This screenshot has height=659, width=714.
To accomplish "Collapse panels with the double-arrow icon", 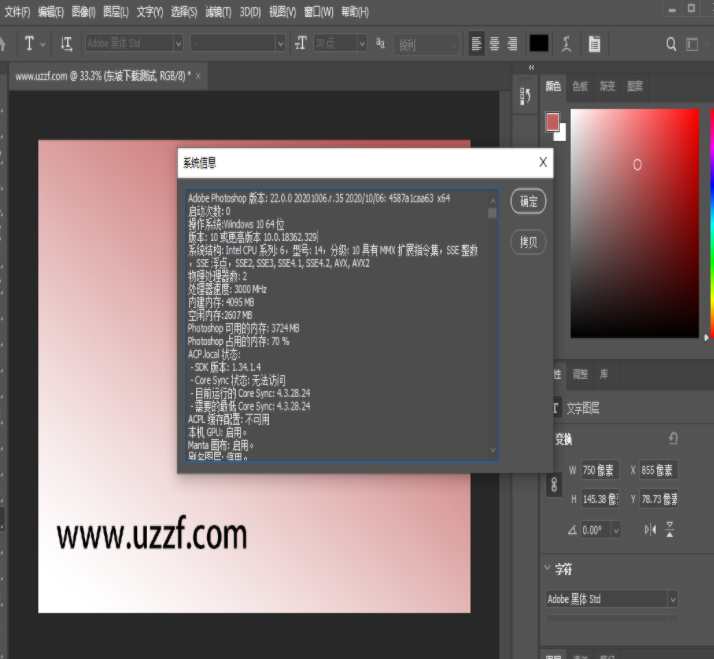I will click(x=531, y=67).
